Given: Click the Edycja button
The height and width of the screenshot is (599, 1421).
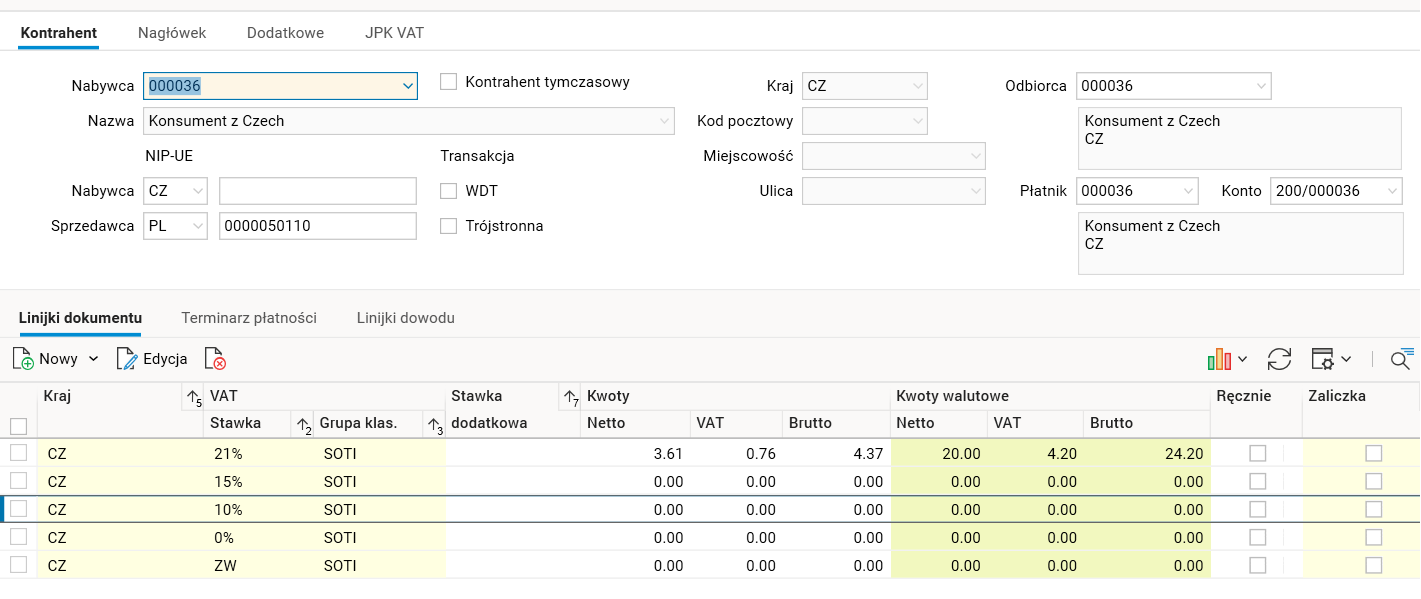Looking at the screenshot, I should tap(153, 359).
